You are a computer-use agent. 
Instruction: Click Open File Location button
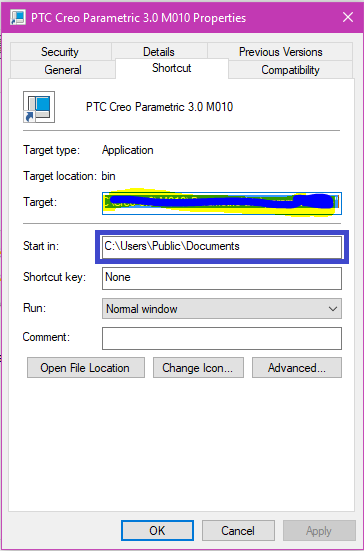point(86,368)
